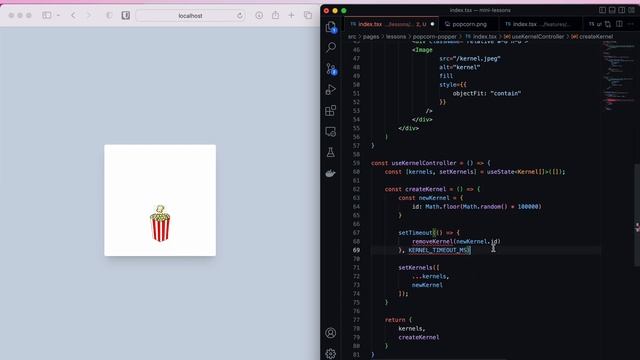Open the Search view in VS Code
This screenshot has height=360, width=640.
(x=331, y=47)
